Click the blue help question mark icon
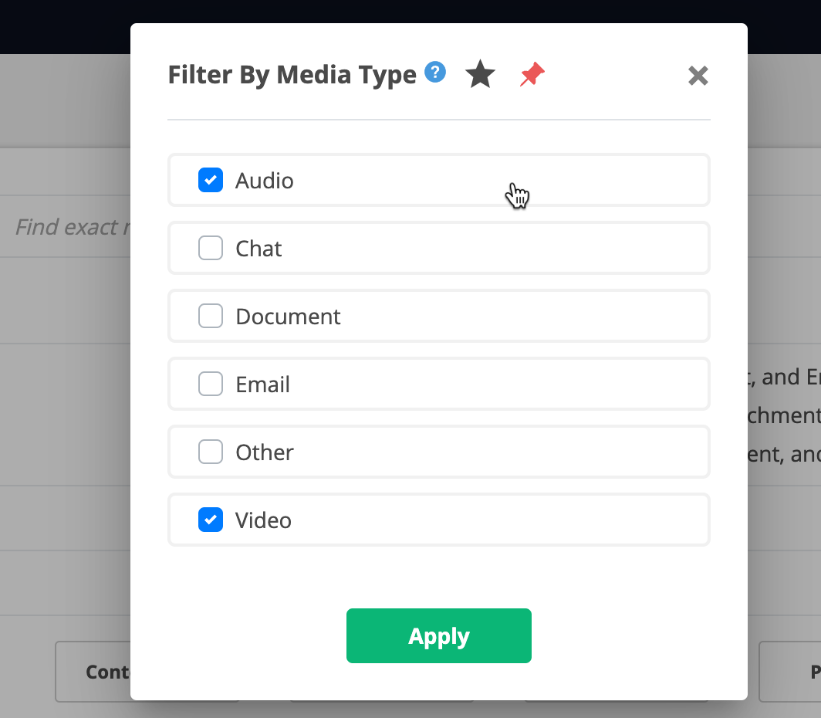The width and height of the screenshot is (821, 718). point(435,73)
